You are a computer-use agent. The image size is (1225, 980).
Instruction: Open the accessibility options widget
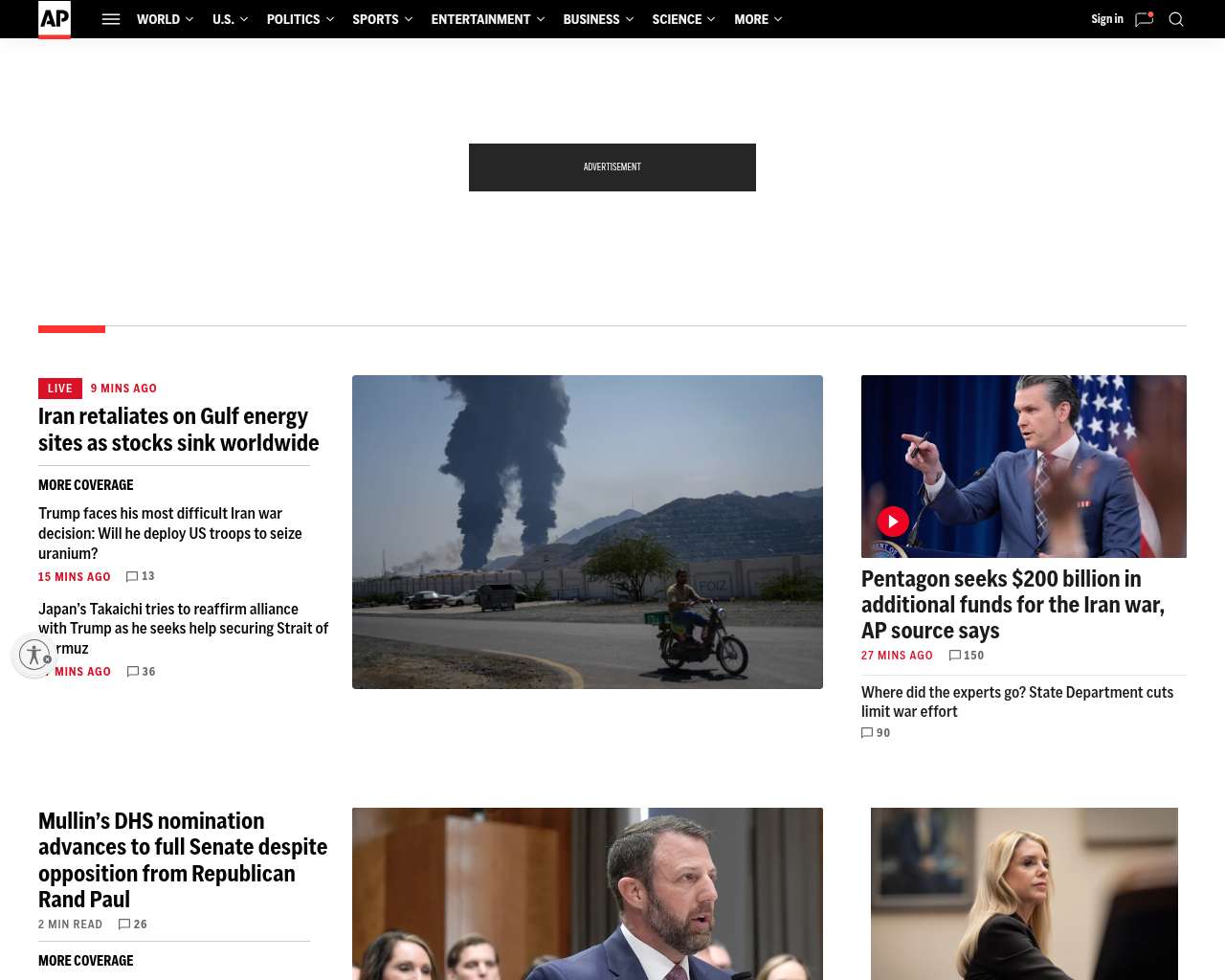[x=35, y=655]
